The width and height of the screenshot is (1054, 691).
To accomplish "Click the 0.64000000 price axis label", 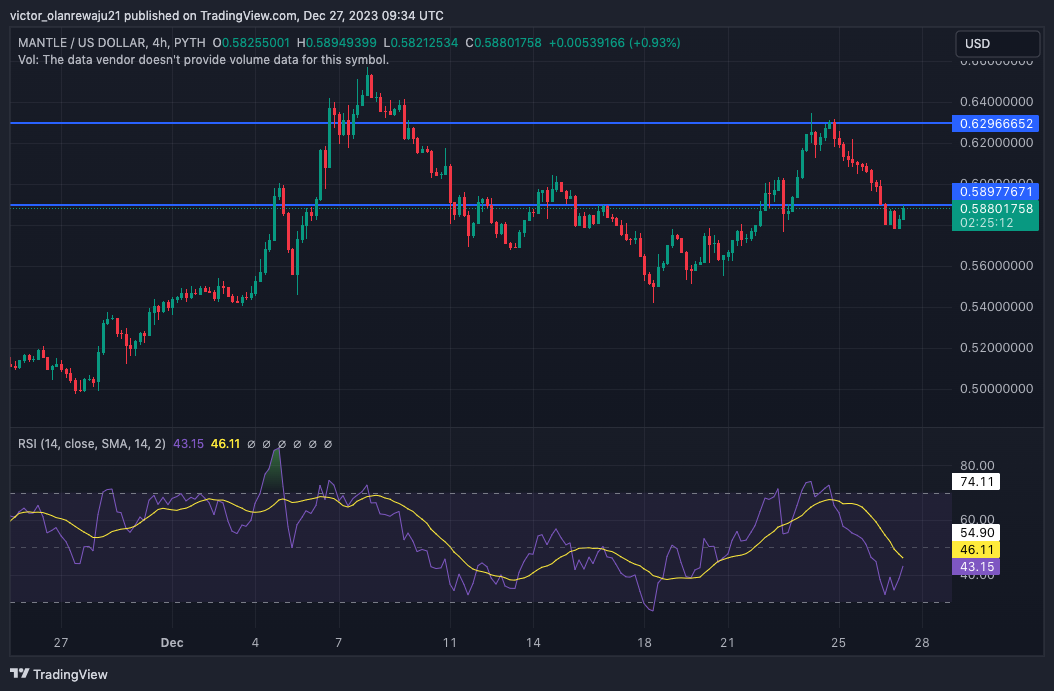I will (996, 101).
